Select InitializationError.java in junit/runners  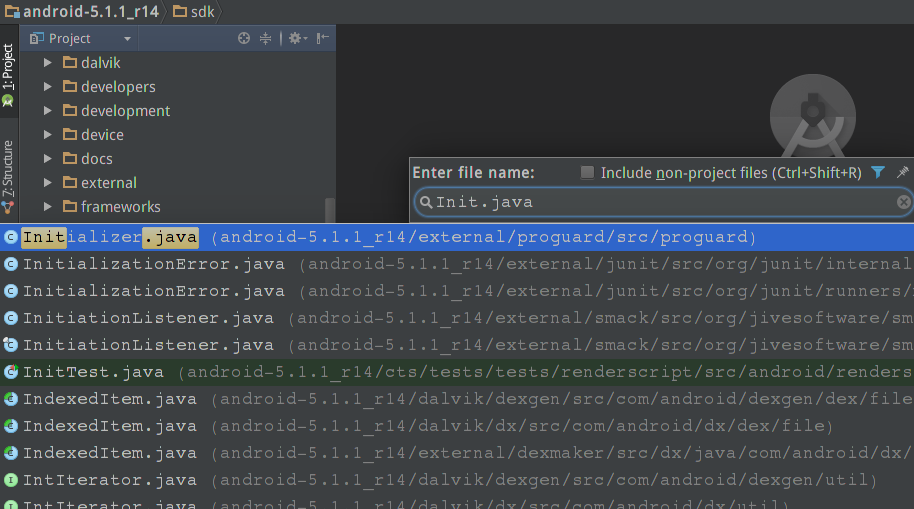457,291
